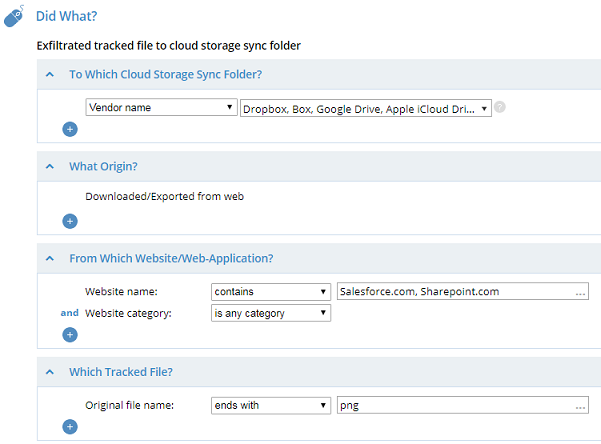601x444 pixels.
Task: Open ellipsis button in Website name field
Action: [581, 292]
